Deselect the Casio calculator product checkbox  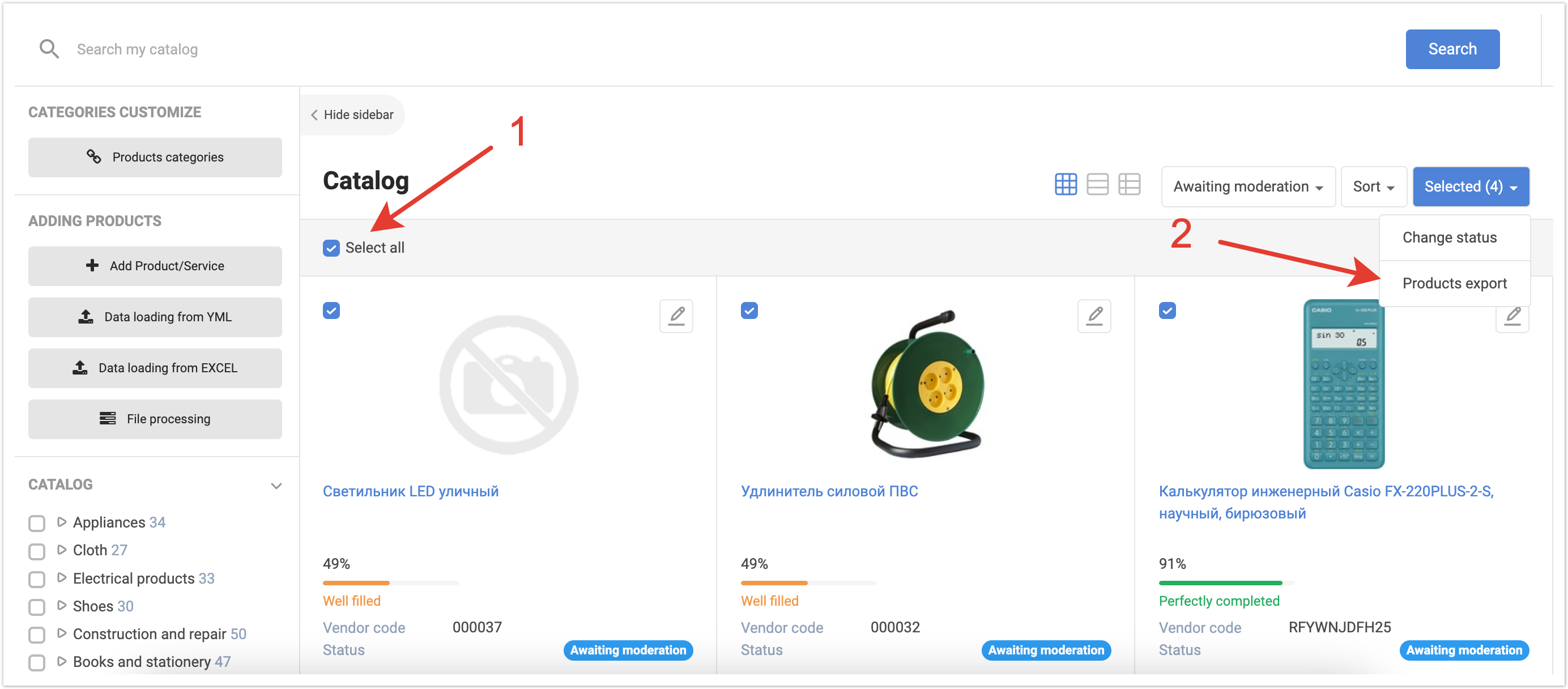click(1167, 311)
